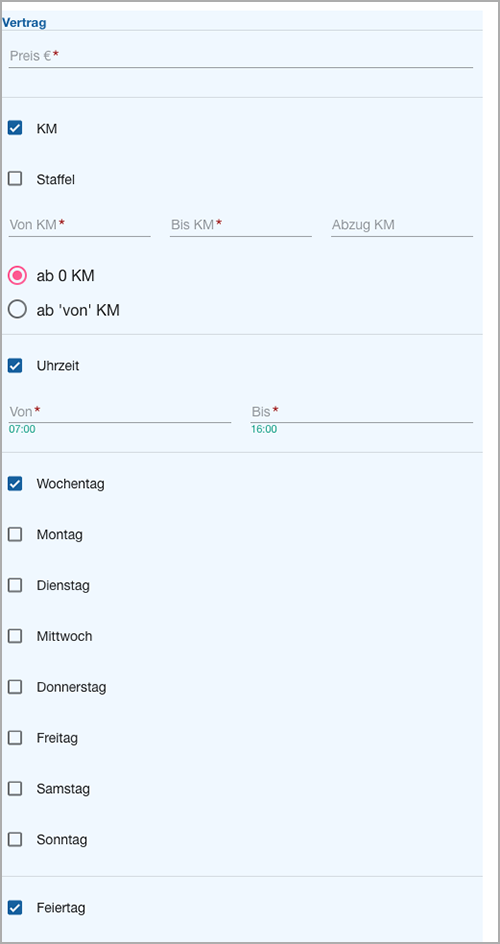Click the Von time field
Image resolution: width=500 pixels, height=944 pixels.
click(120, 412)
